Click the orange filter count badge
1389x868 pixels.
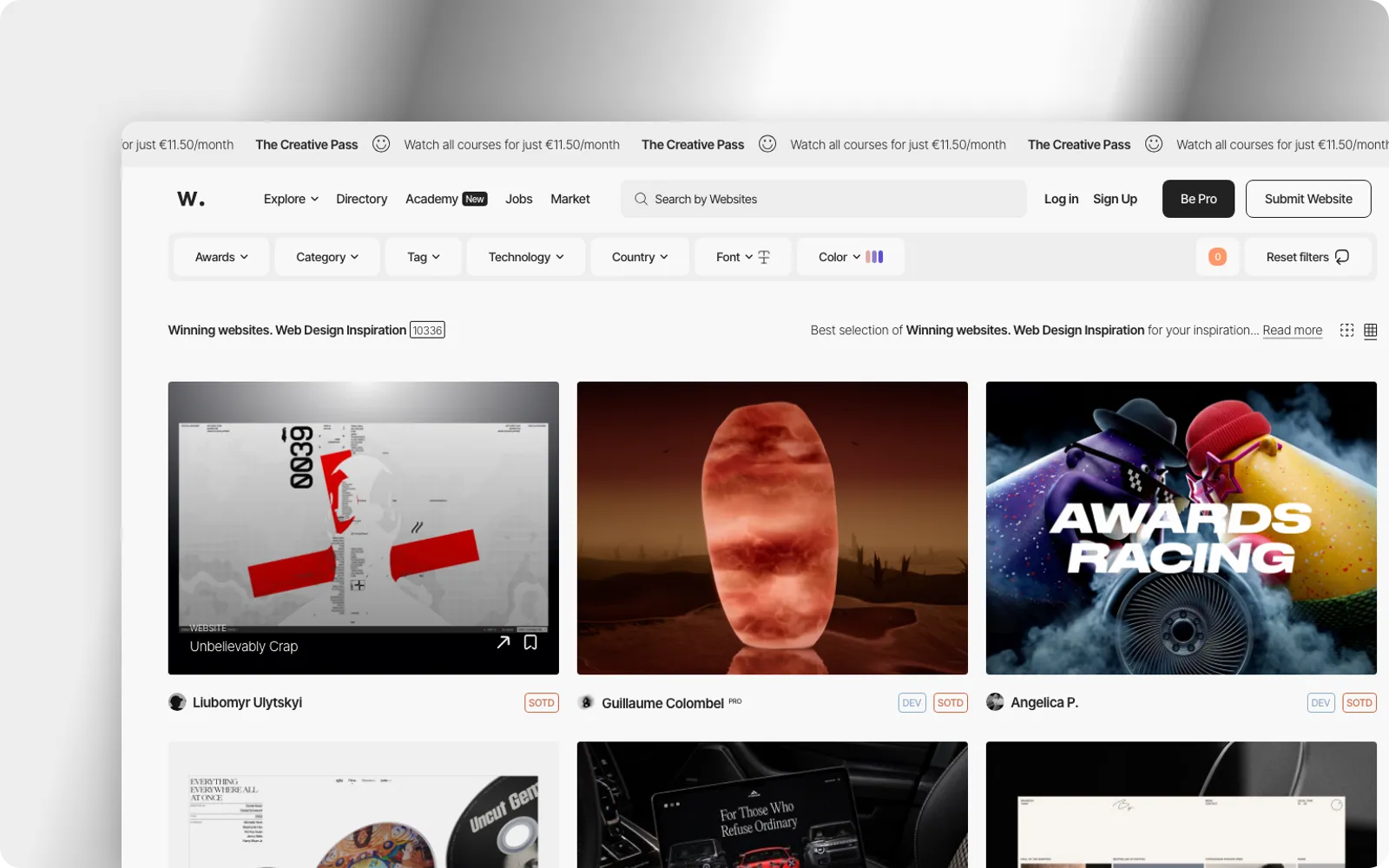tap(1217, 257)
